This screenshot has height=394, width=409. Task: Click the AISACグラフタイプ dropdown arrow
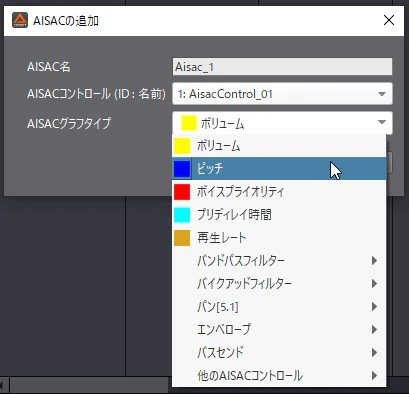[382, 122]
